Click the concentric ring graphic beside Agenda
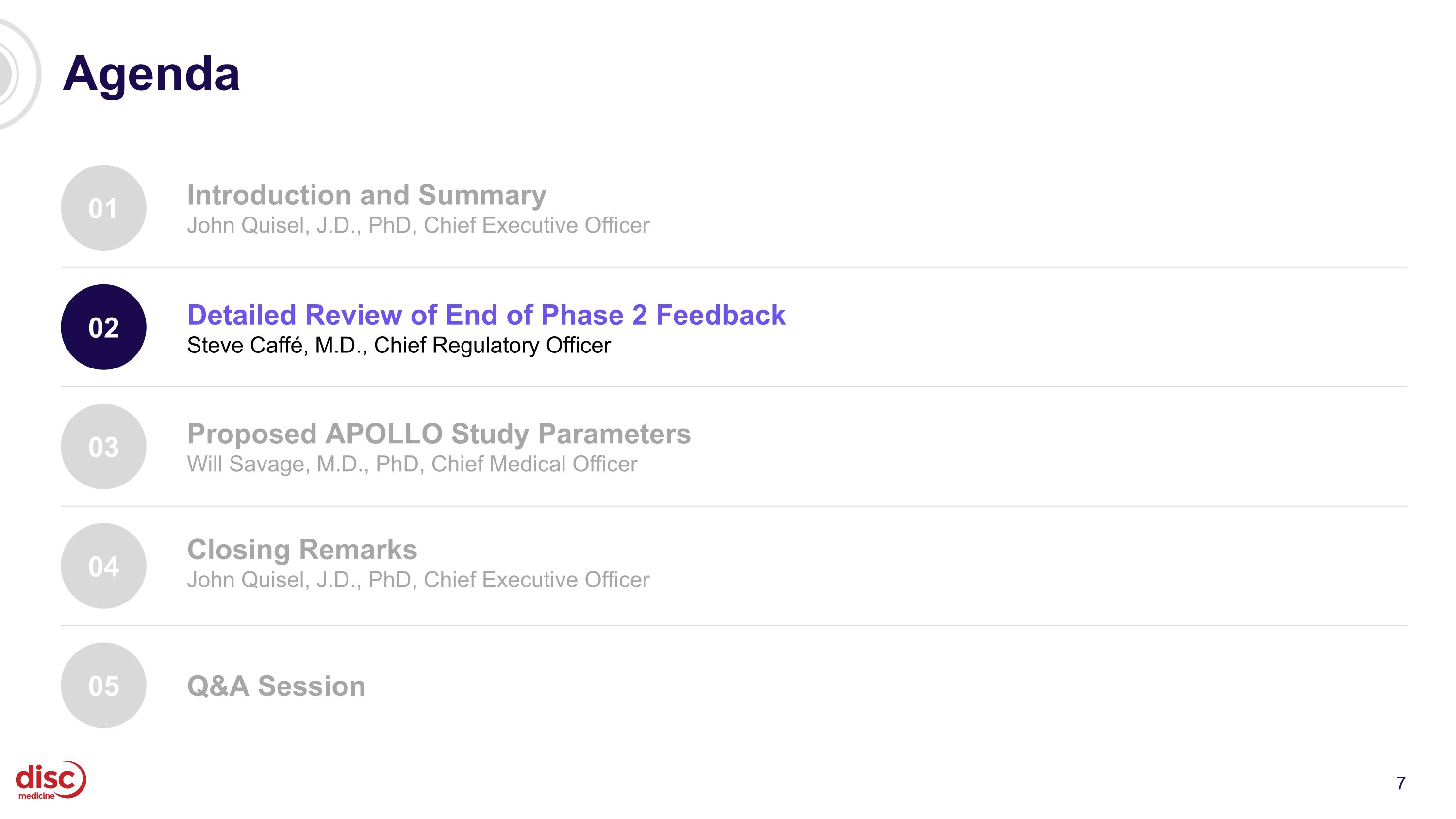 (x=17, y=73)
